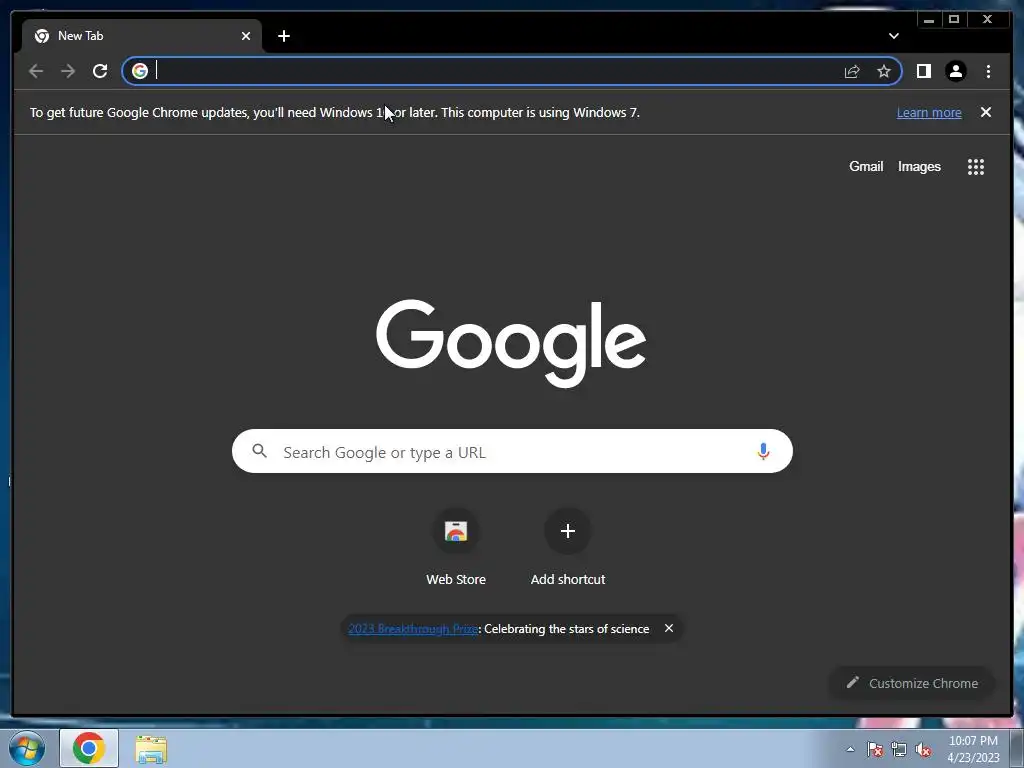Select the New Tab tab

point(142,36)
